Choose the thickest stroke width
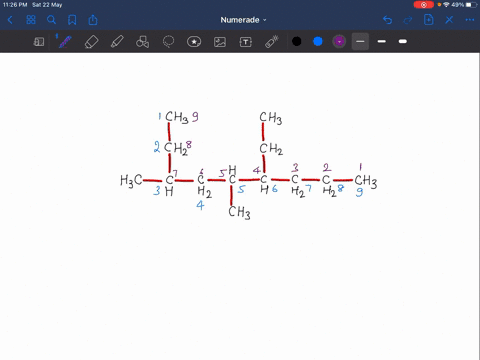 403,41
